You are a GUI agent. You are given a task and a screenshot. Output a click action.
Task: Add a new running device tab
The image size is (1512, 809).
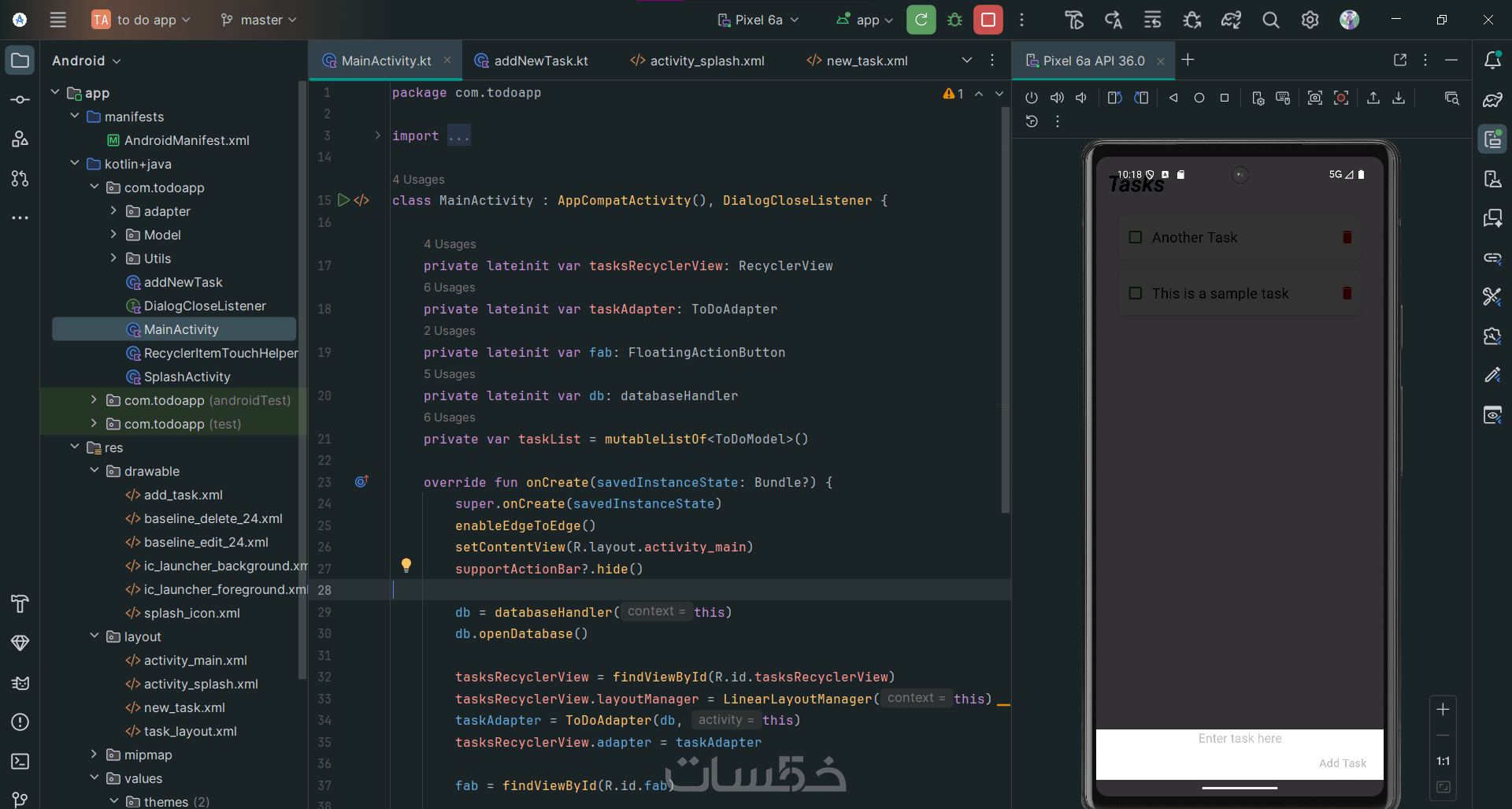[x=1188, y=60]
